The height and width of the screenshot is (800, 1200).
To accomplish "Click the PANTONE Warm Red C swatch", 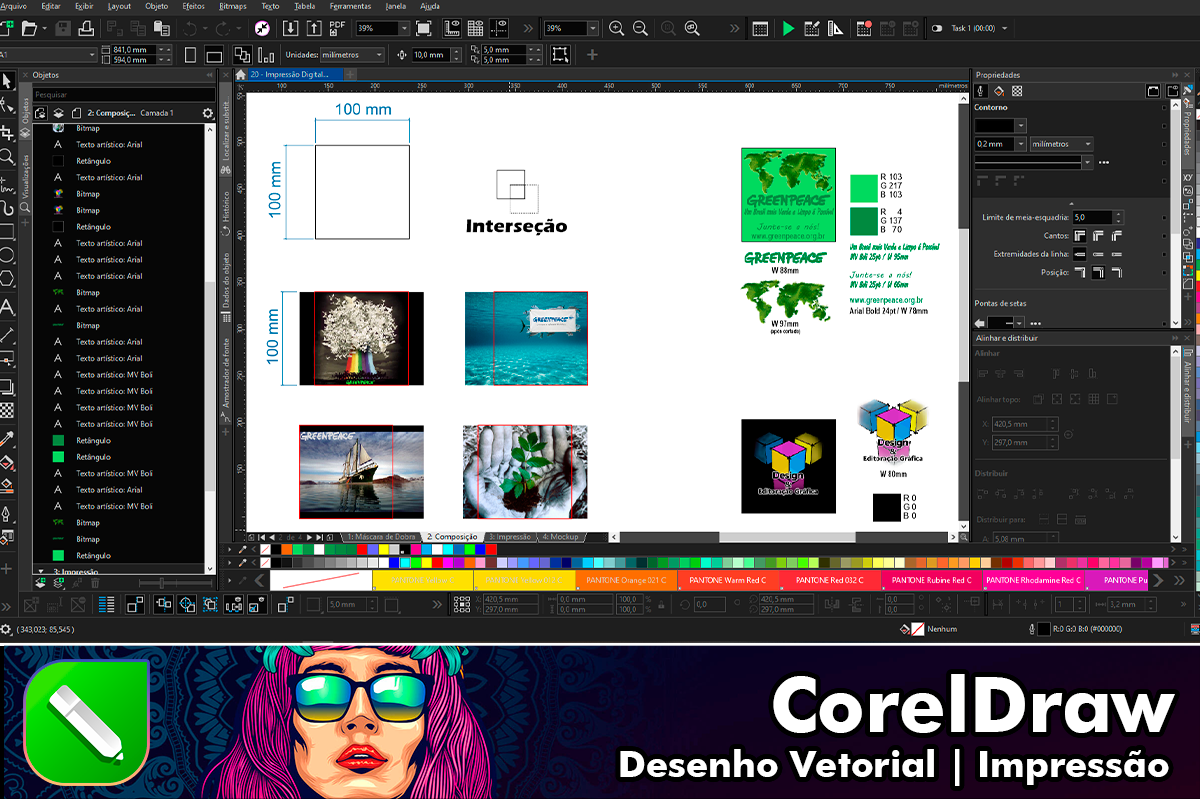I will [728, 580].
